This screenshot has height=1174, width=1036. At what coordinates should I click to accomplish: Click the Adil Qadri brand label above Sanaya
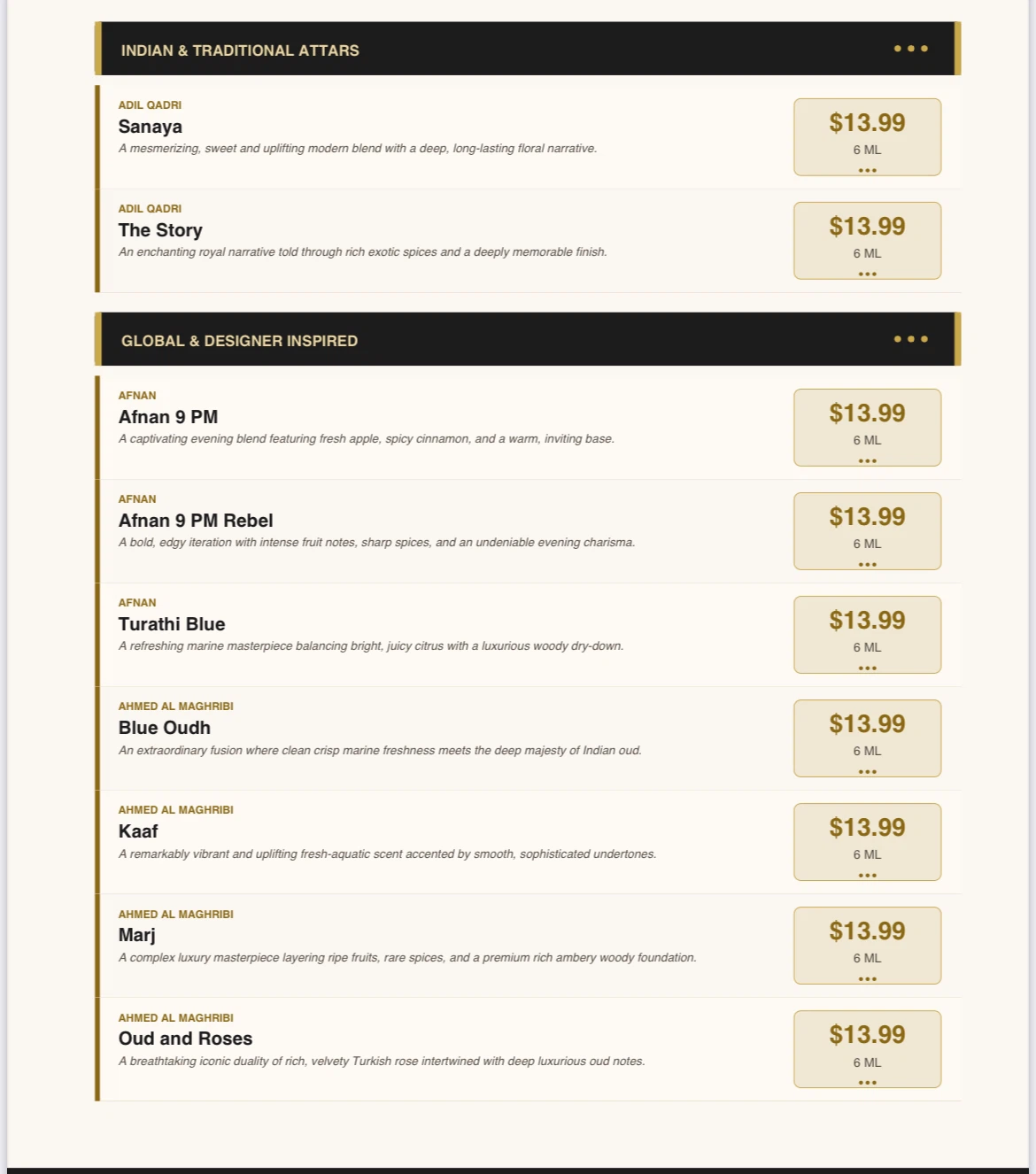pos(150,104)
